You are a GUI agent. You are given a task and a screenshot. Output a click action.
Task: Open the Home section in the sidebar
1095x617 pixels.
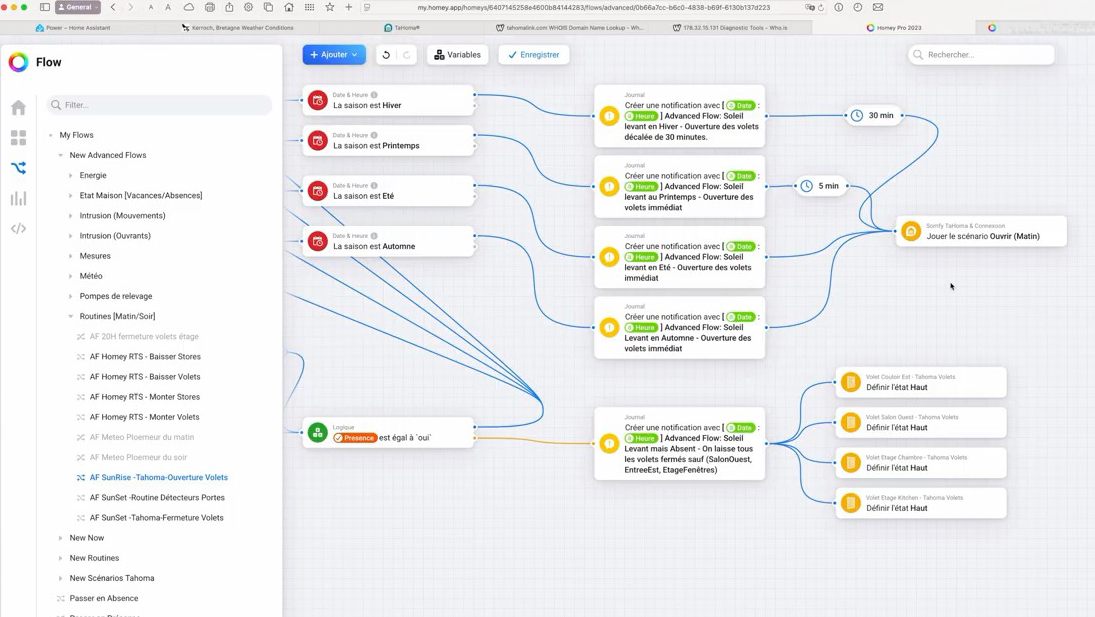[18, 107]
